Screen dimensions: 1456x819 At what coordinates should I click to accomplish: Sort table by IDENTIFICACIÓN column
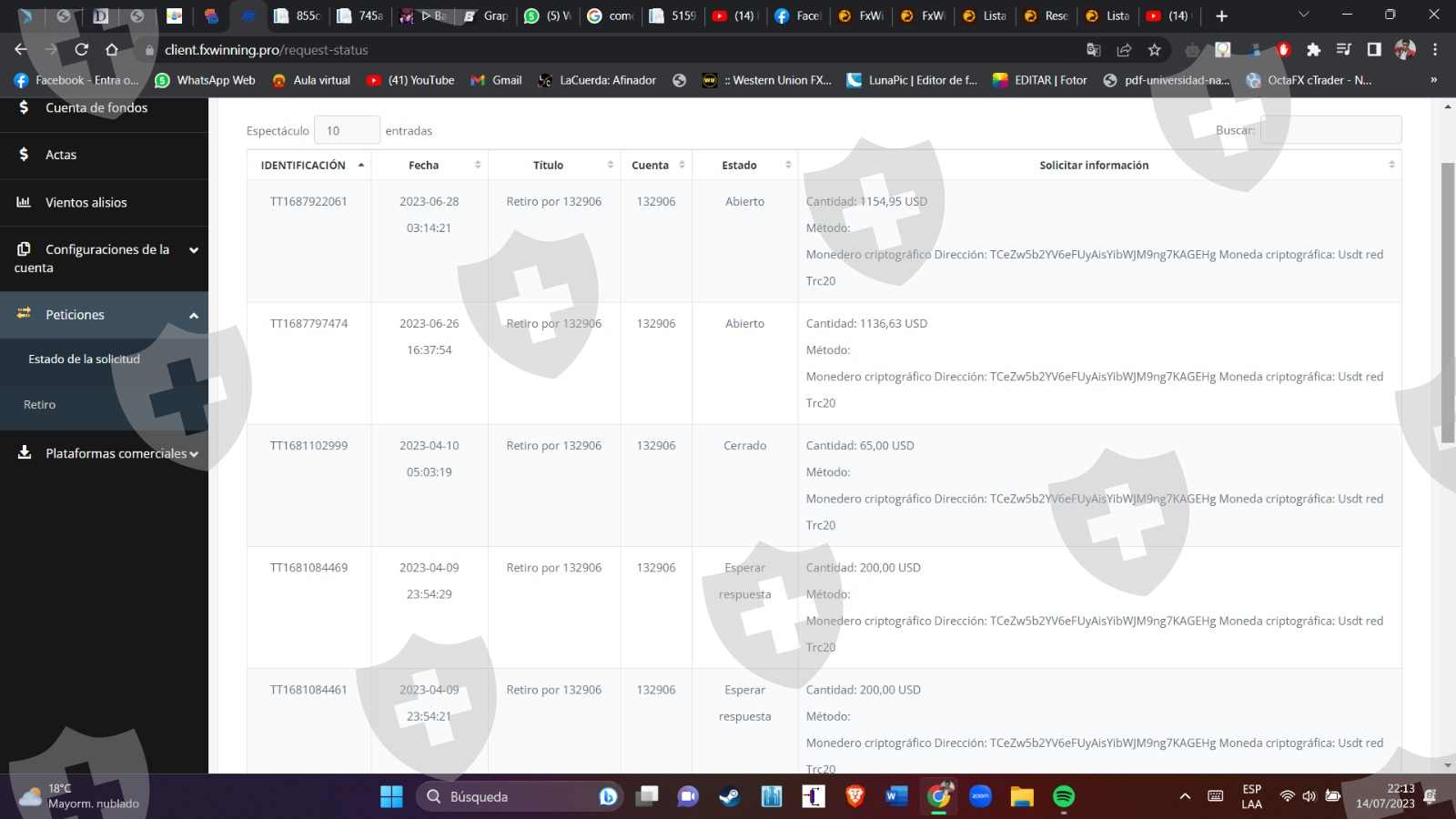pyautogui.click(x=308, y=165)
